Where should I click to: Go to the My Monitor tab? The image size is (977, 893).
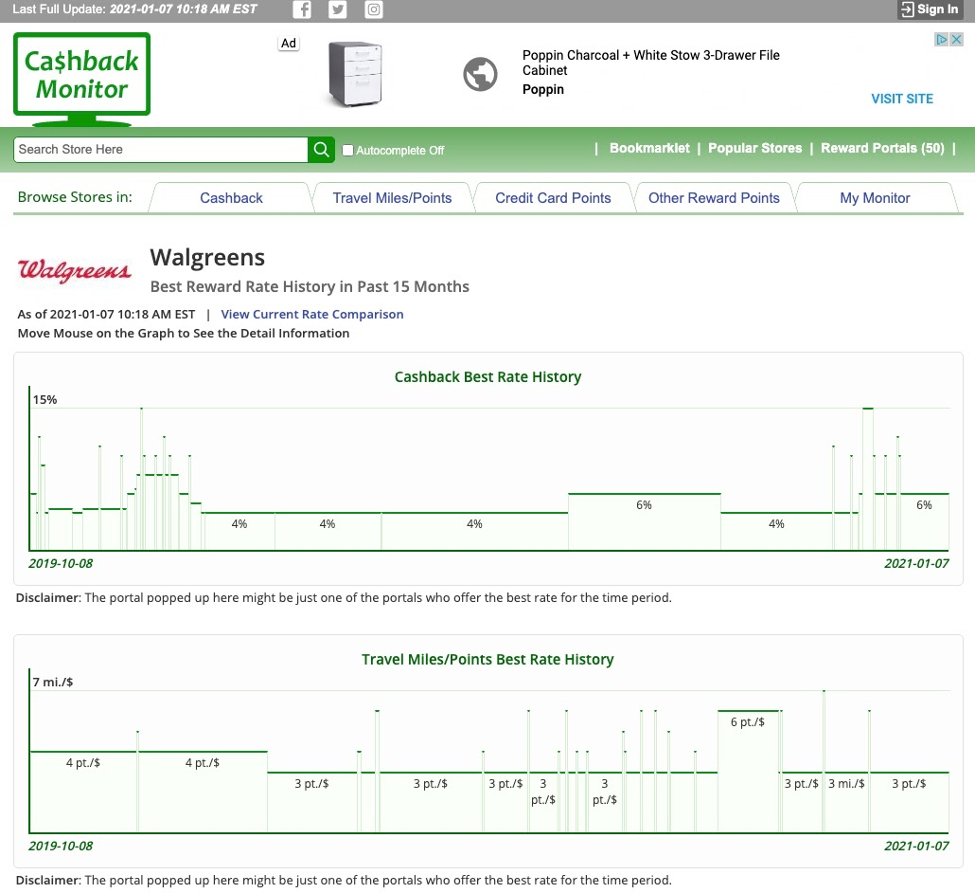875,198
